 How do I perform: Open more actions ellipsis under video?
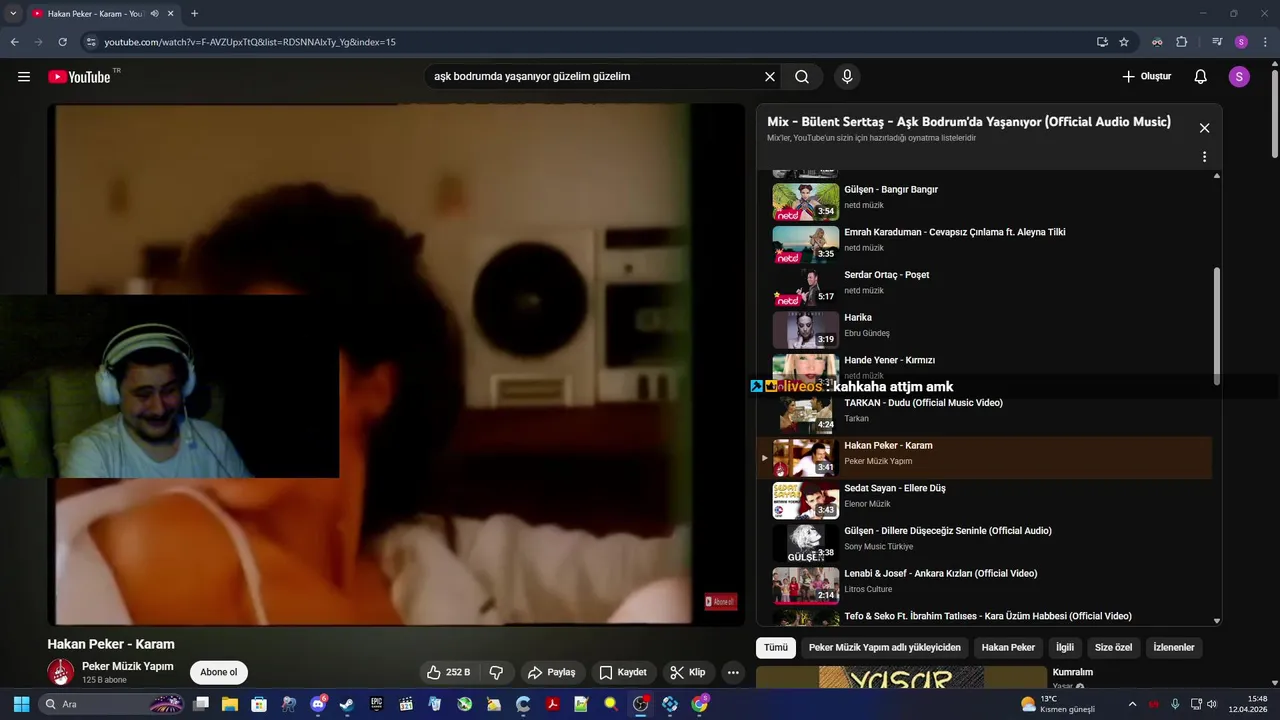click(733, 672)
